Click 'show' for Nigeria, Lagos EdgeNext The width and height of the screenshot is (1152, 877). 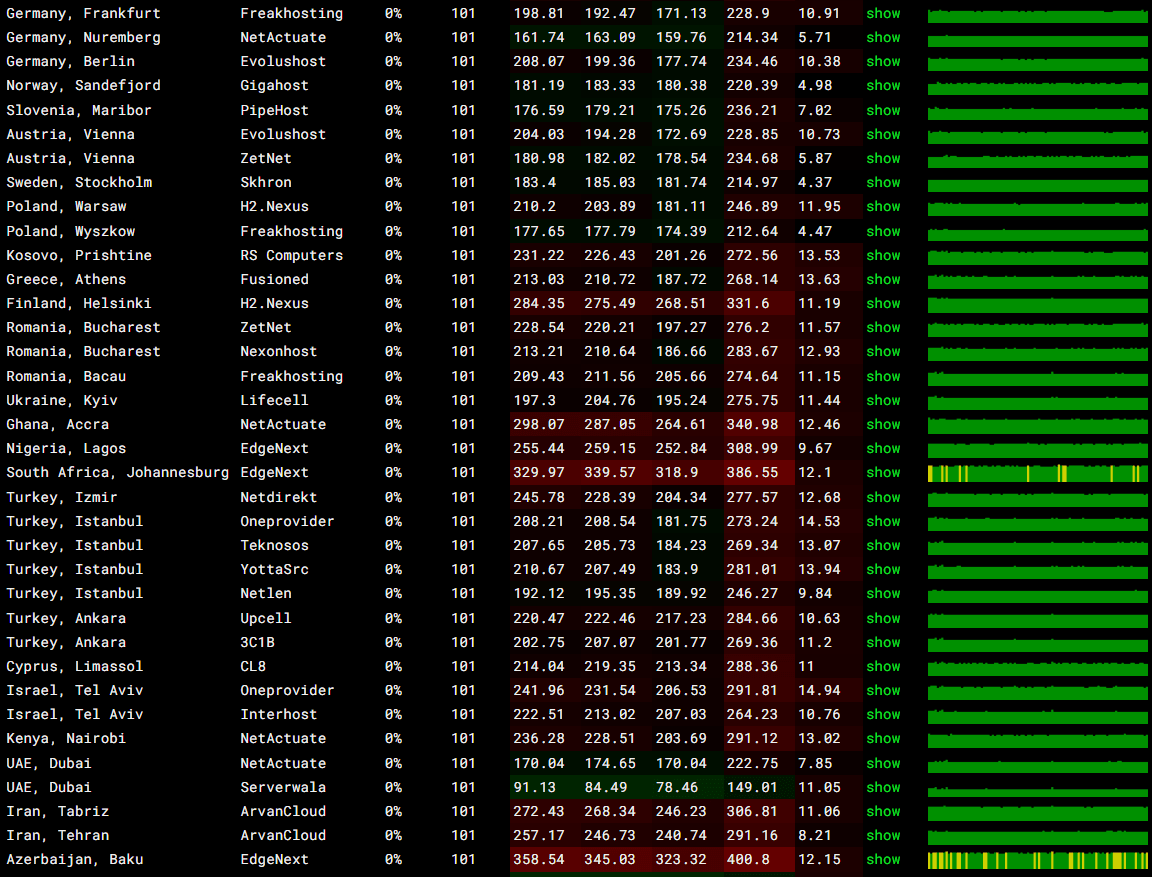(883, 448)
